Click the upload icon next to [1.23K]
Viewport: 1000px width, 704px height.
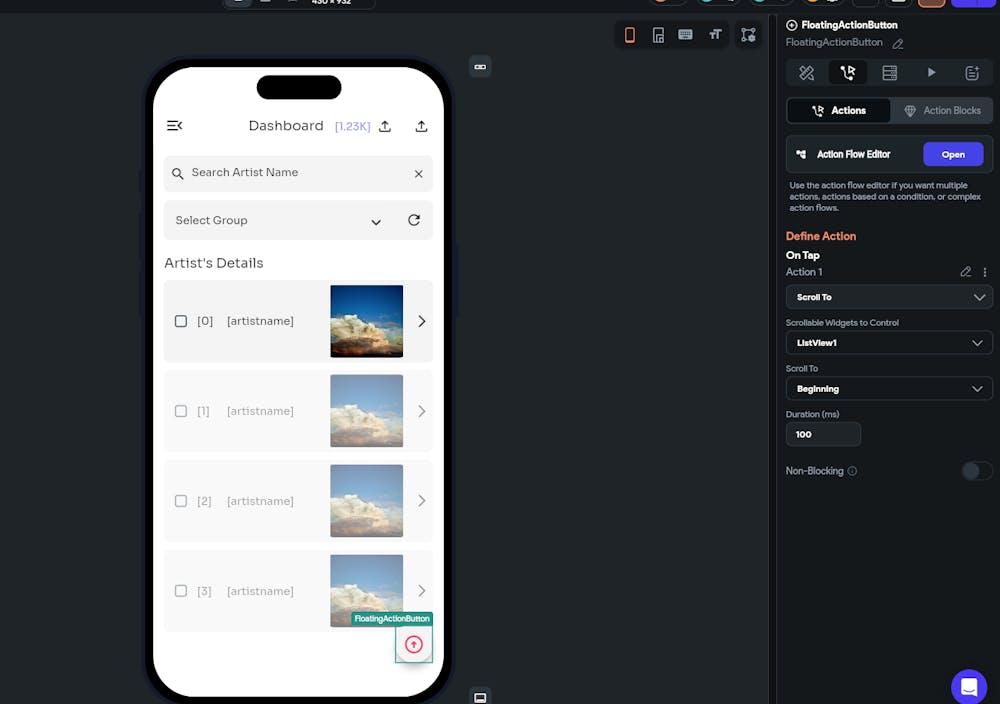pos(385,126)
